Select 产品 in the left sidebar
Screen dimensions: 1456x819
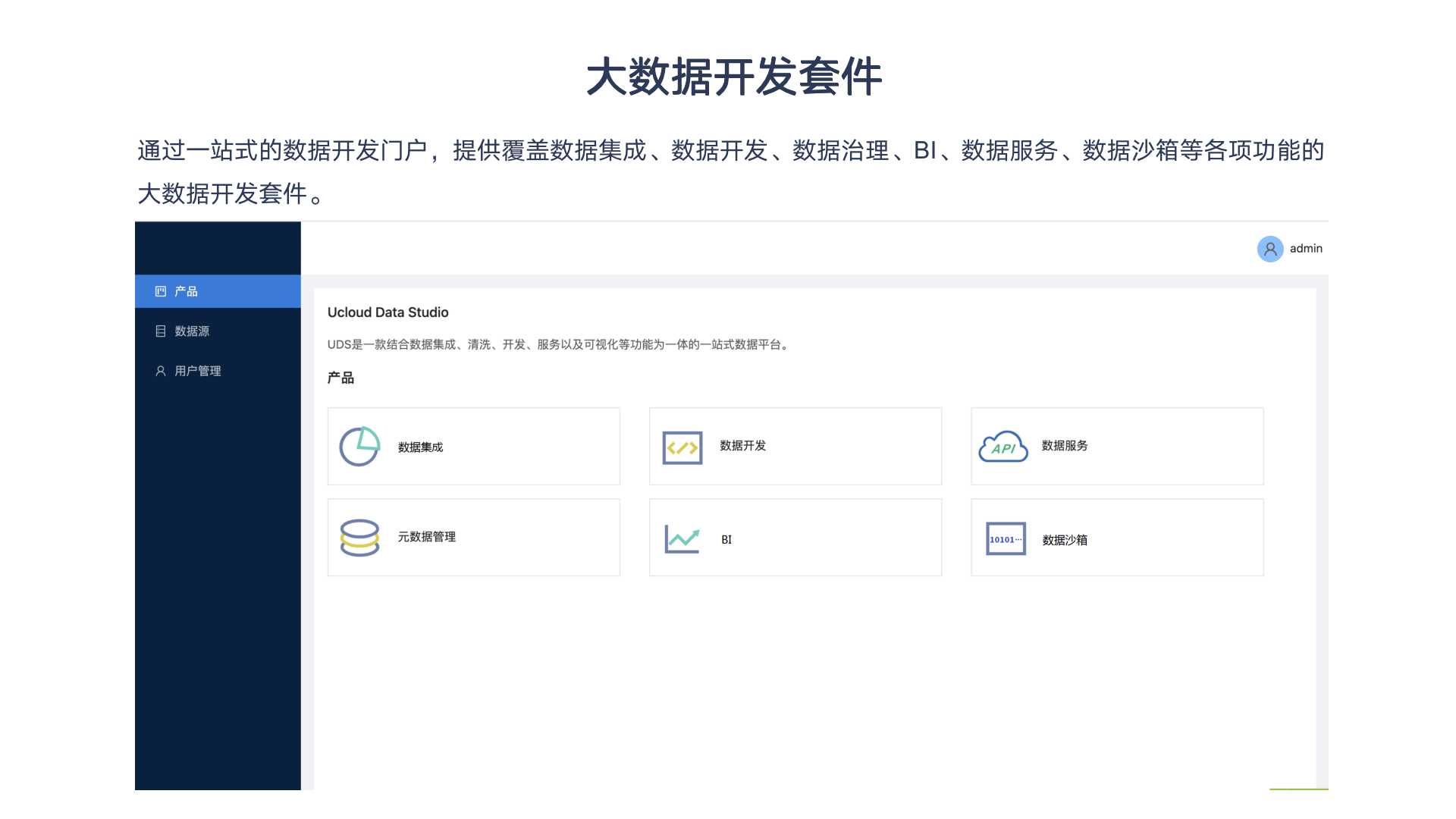point(187,290)
